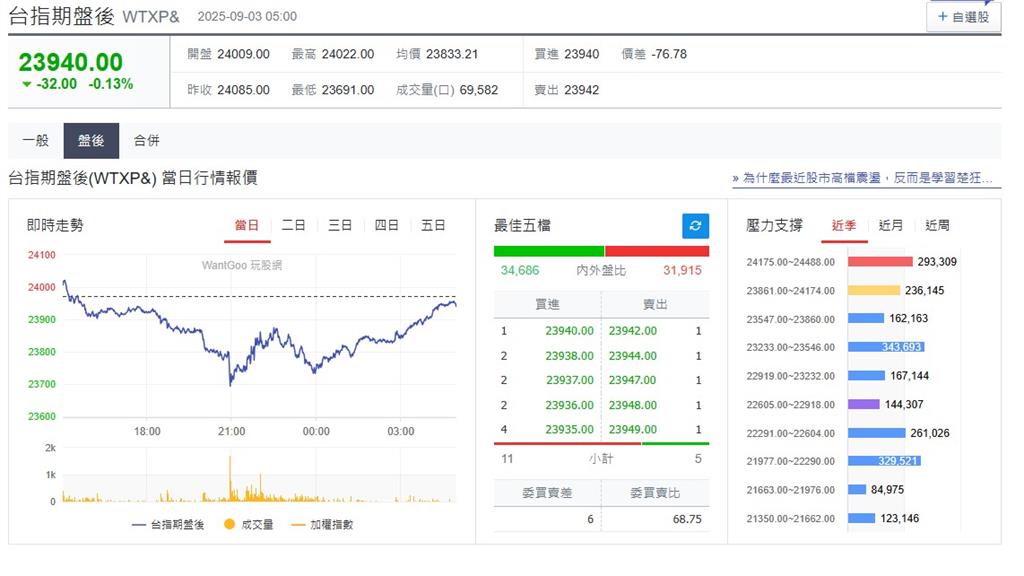Toggle 成交量 series in chart legend
The height and width of the screenshot is (576, 1024).
pos(248,524)
